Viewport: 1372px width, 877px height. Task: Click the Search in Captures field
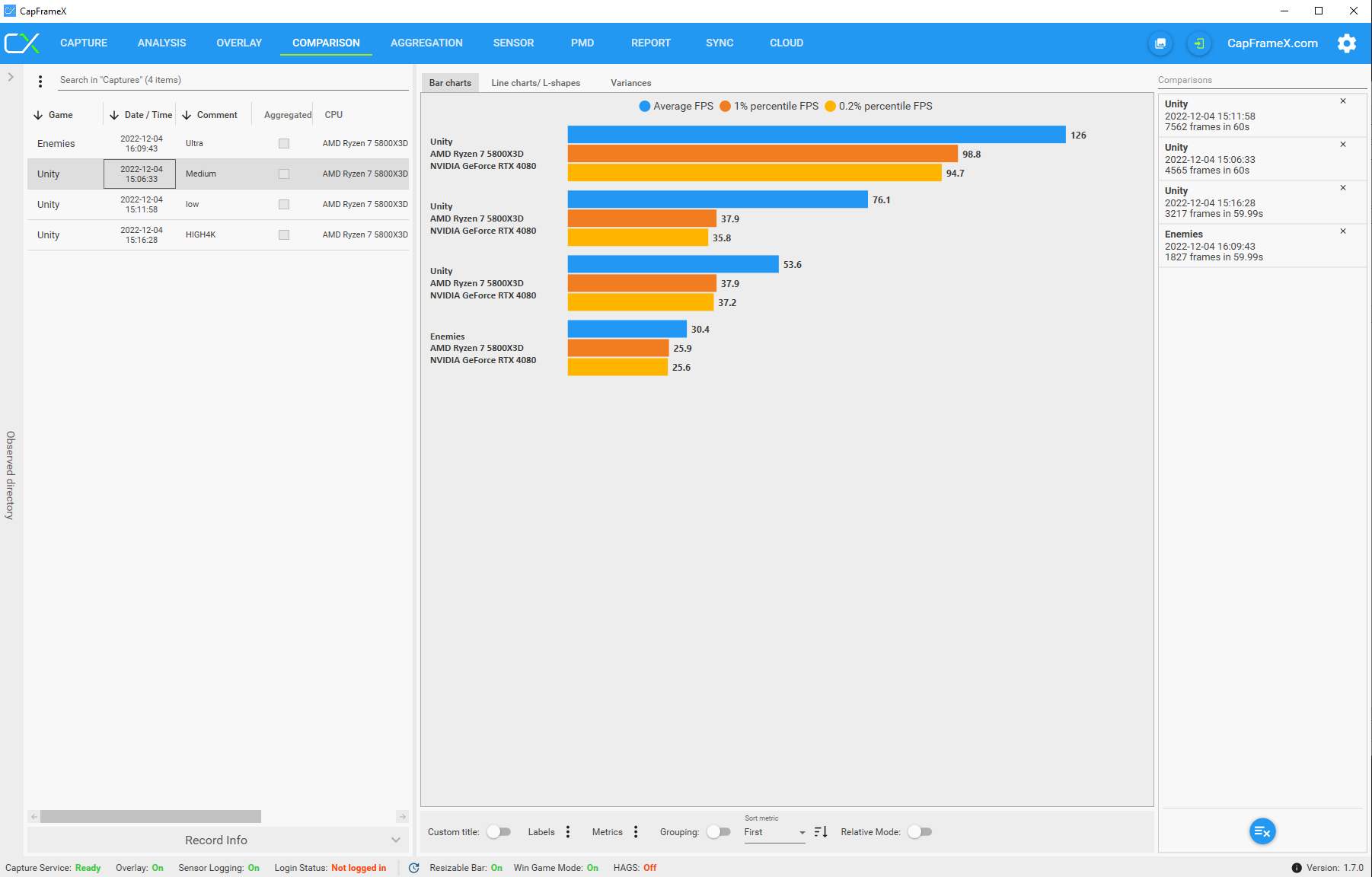tap(233, 80)
